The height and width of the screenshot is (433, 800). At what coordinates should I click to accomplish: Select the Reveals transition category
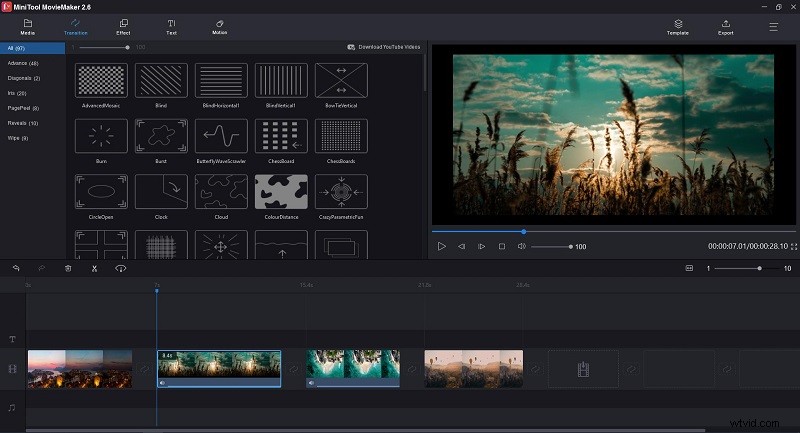click(23, 123)
